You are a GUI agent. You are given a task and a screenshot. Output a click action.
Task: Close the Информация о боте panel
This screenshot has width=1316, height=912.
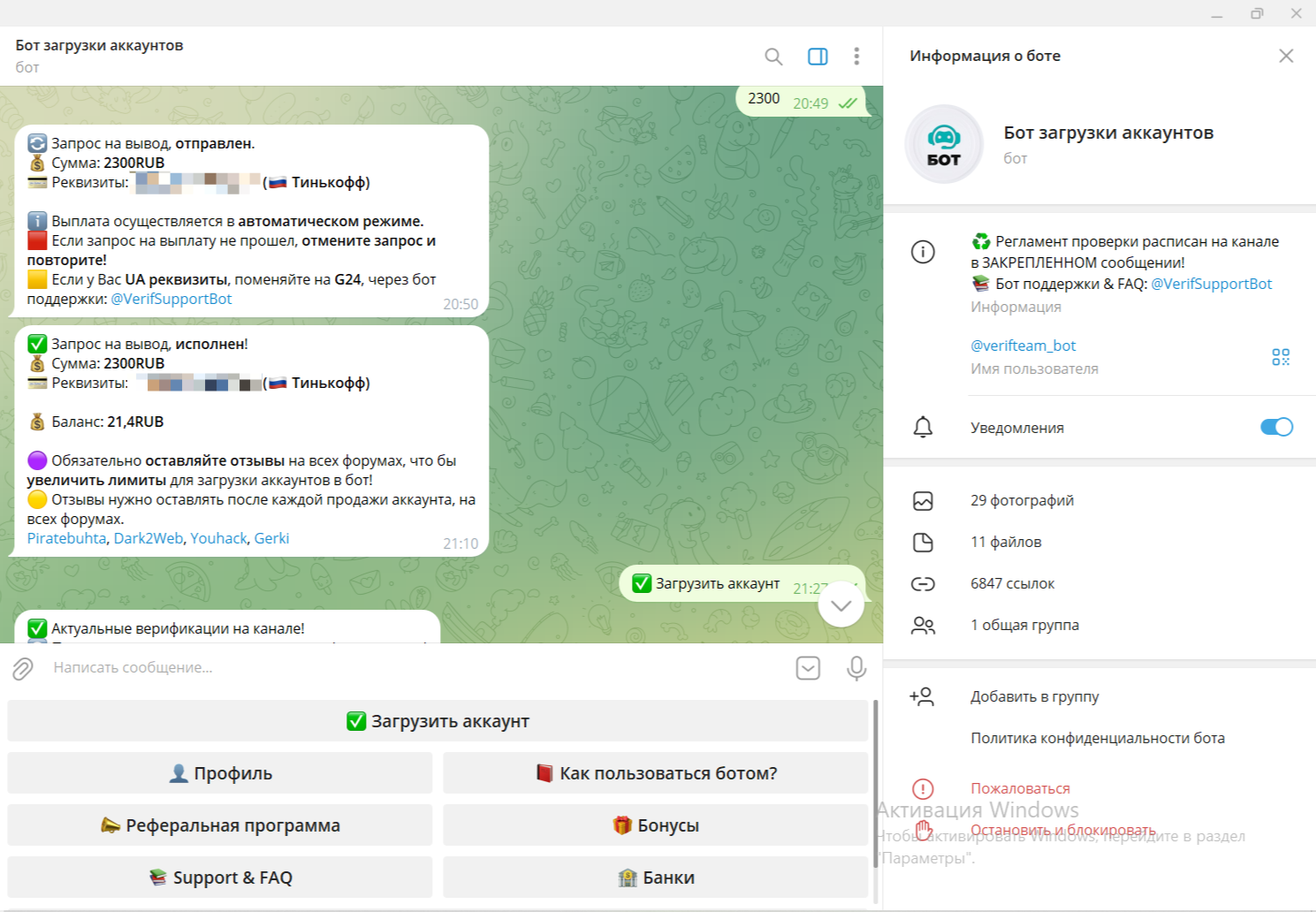[1286, 56]
